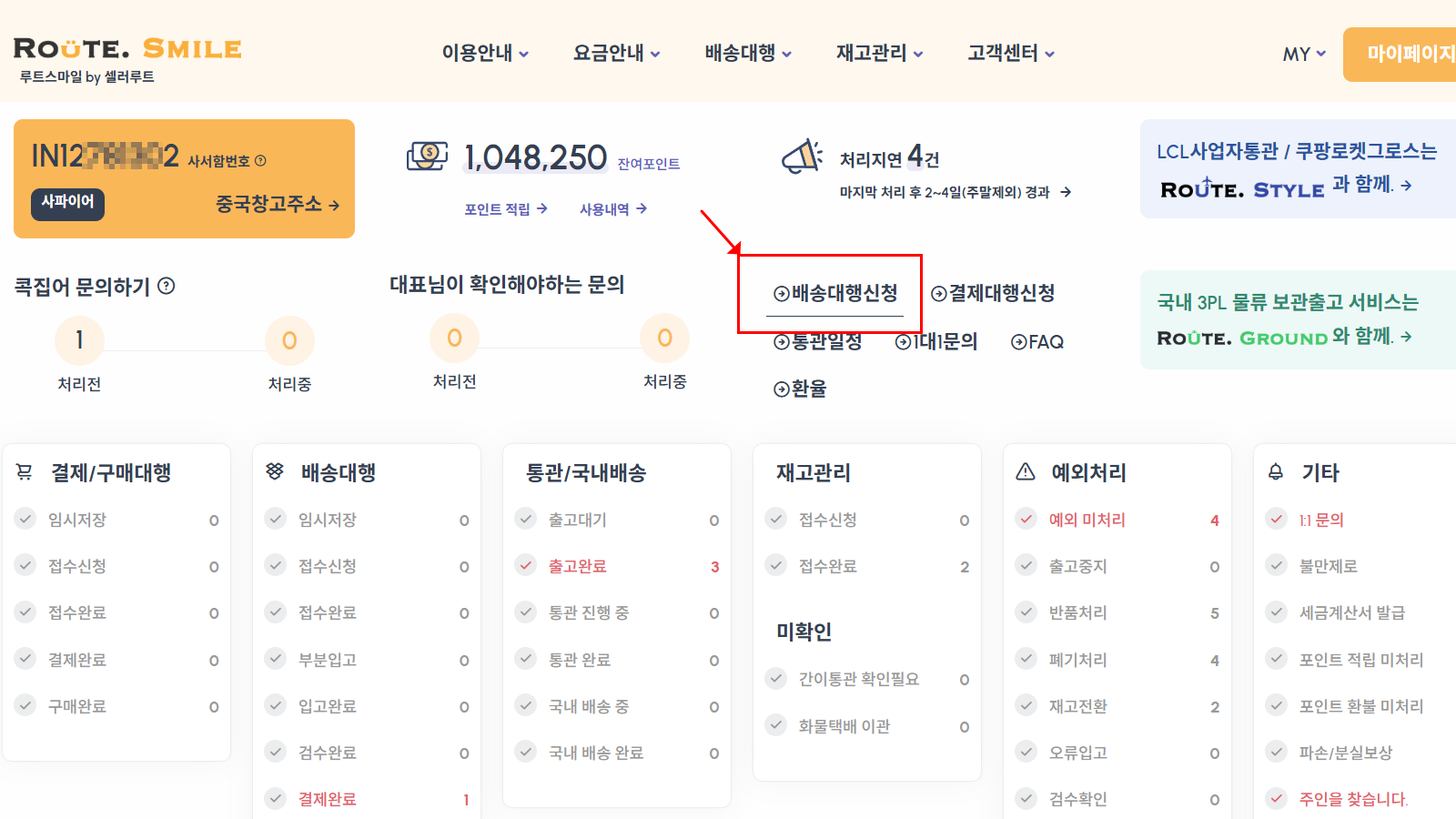Screen dimensions: 1456x819
Task: Click the box icon on 배송대행 panel
Action: (276, 472)
